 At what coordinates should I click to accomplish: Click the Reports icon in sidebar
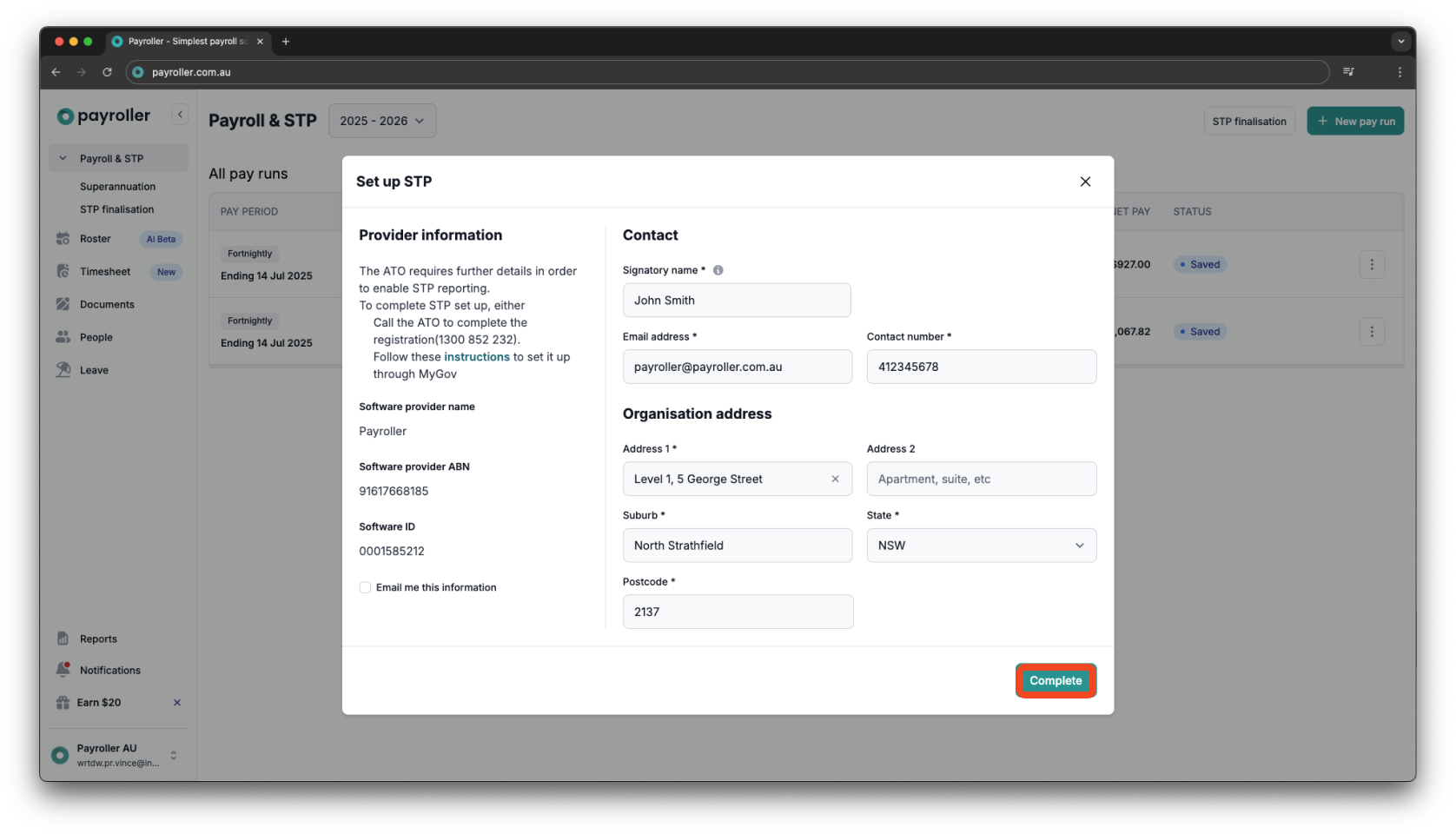click(63, 639)
